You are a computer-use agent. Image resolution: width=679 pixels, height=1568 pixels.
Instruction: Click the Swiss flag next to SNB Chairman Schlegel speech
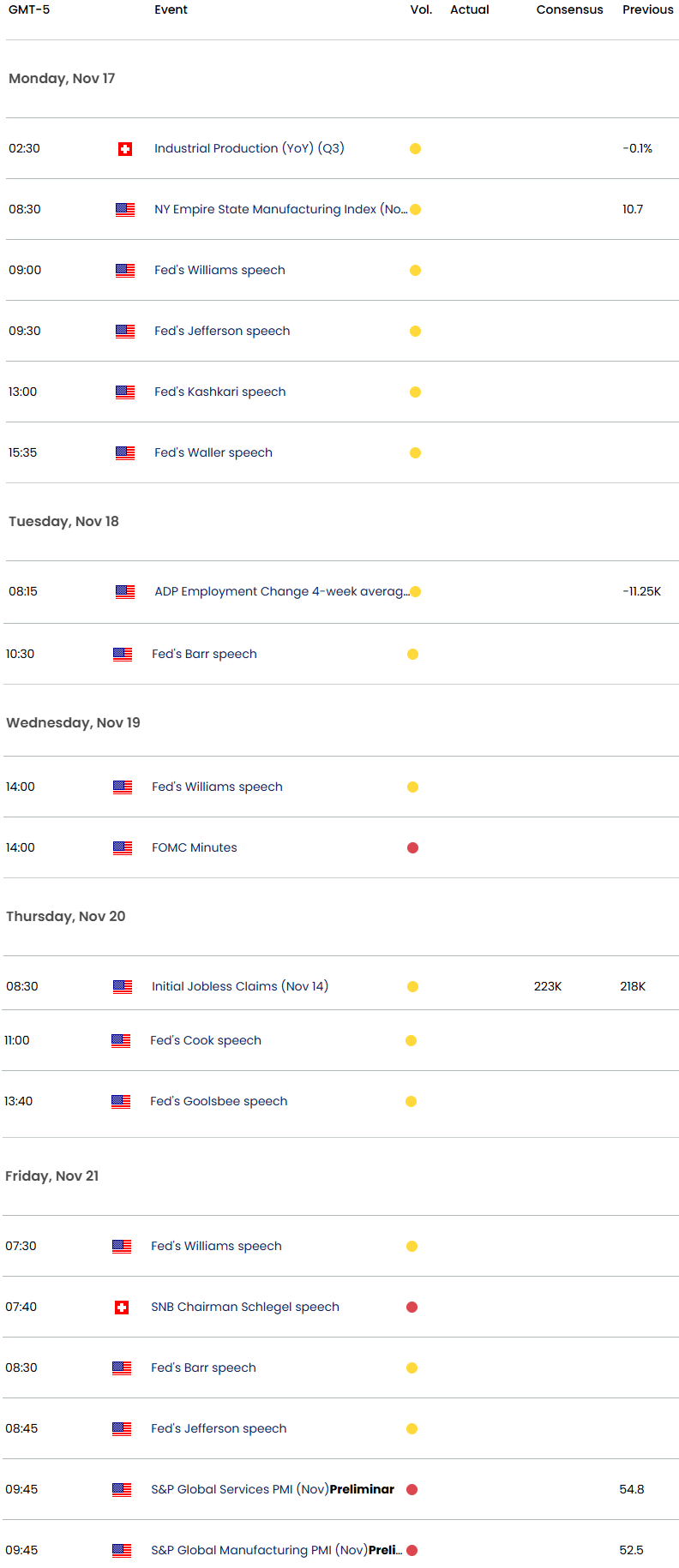tap(122, 1308)
